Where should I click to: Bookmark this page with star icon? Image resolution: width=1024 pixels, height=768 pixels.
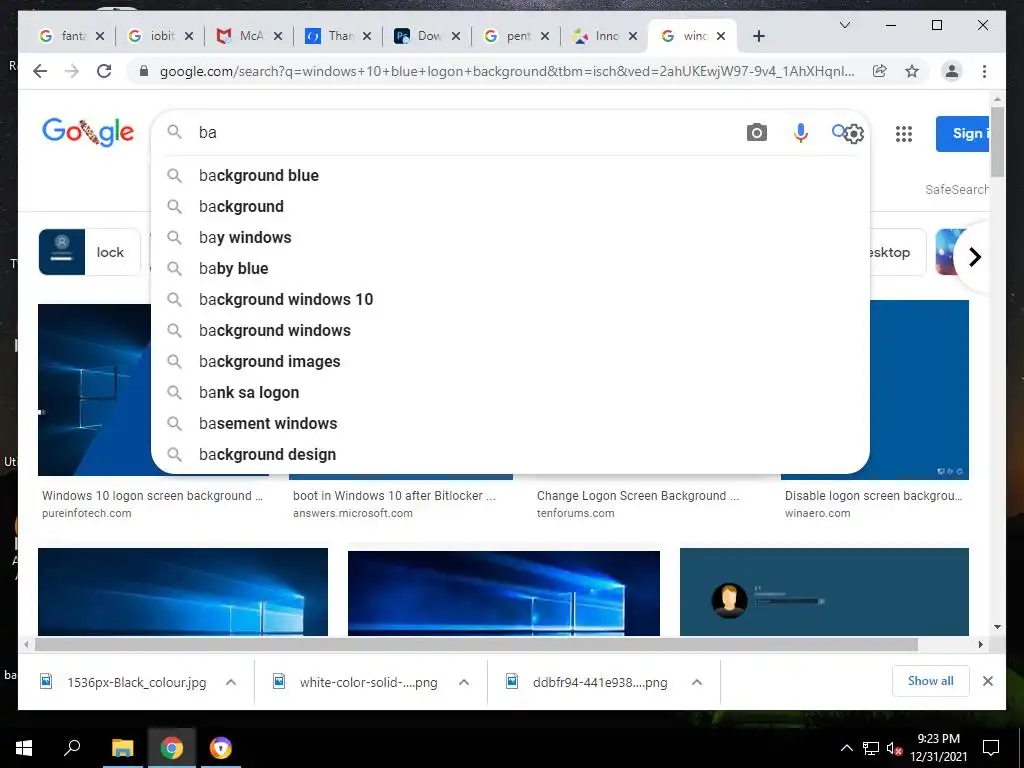(912, 71)
